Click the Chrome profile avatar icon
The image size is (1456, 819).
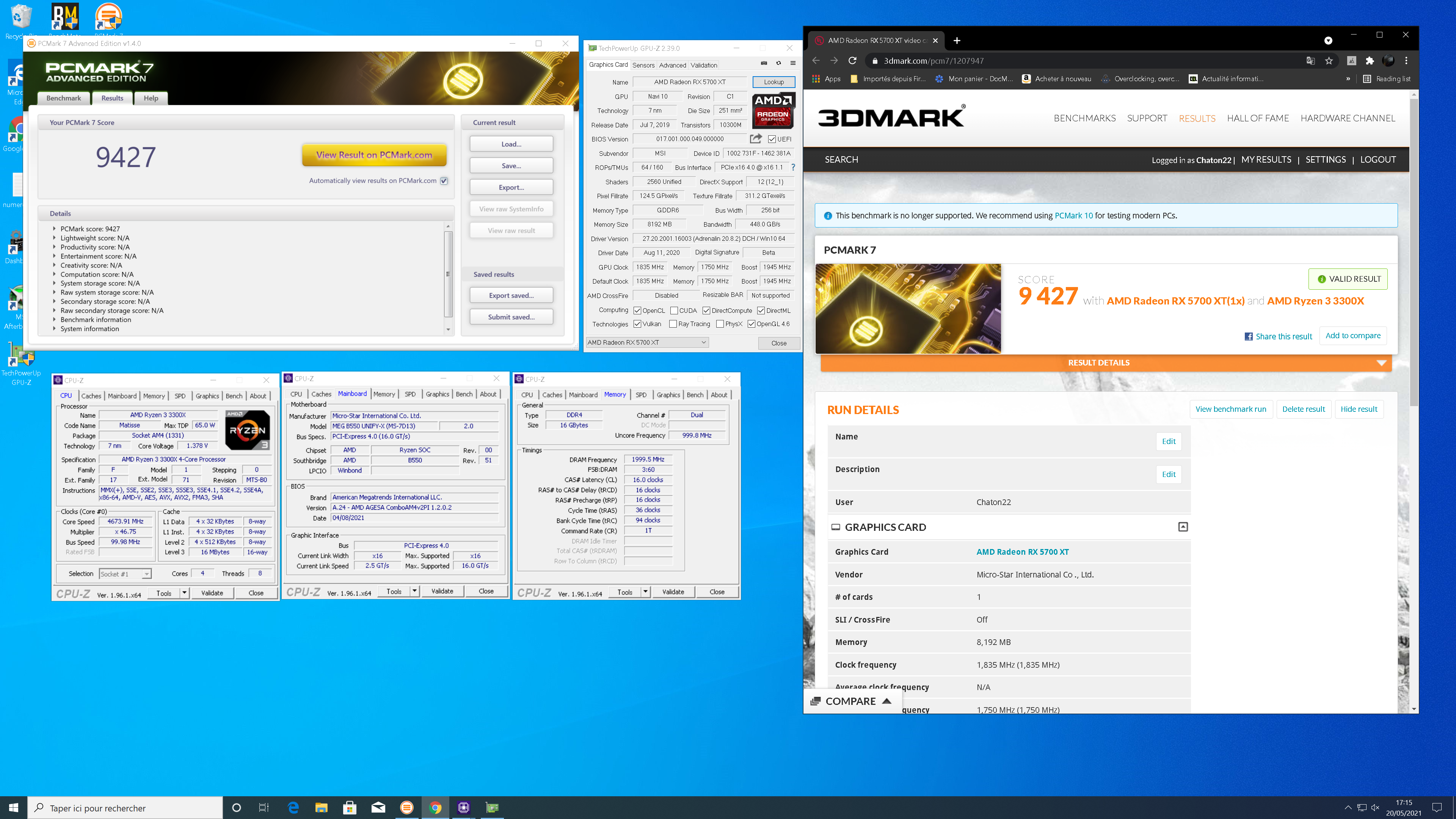(1388, 61)
